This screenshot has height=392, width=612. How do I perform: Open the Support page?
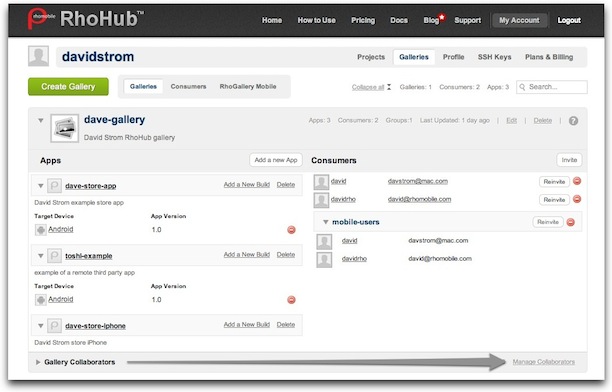click(x=468, y=20)
